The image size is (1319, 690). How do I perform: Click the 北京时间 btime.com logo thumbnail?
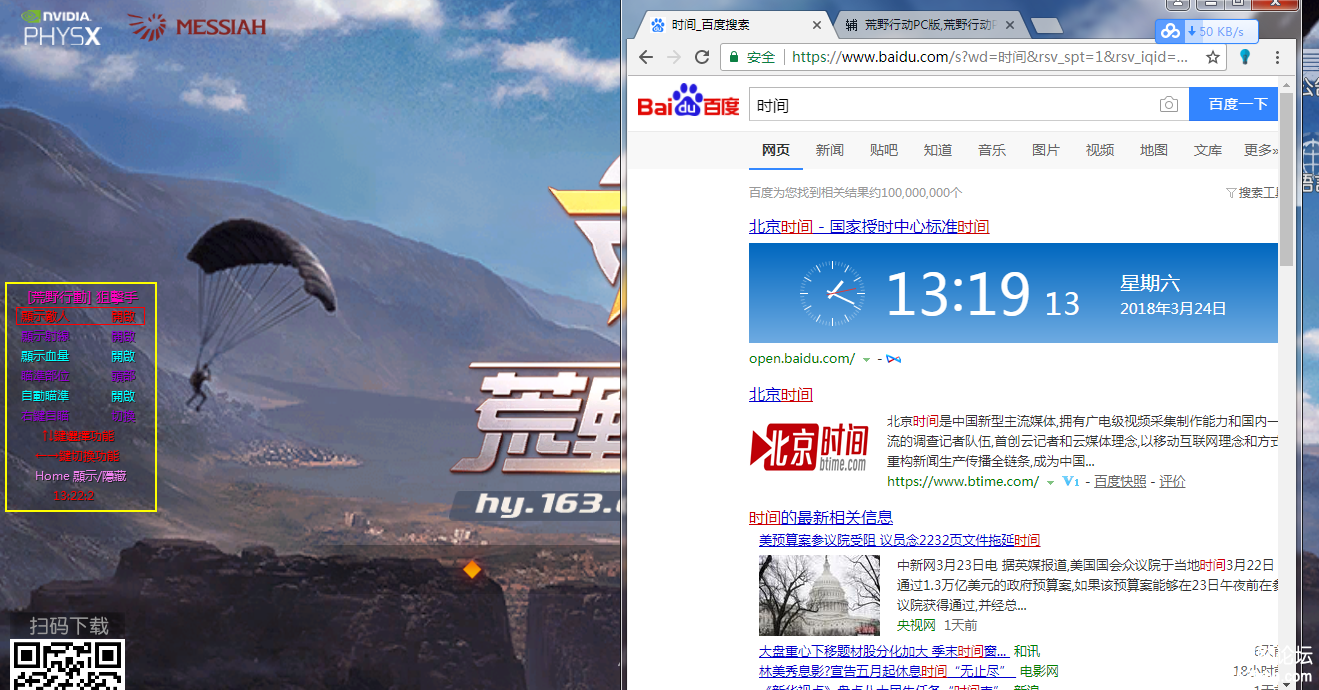tap(808, 446)
